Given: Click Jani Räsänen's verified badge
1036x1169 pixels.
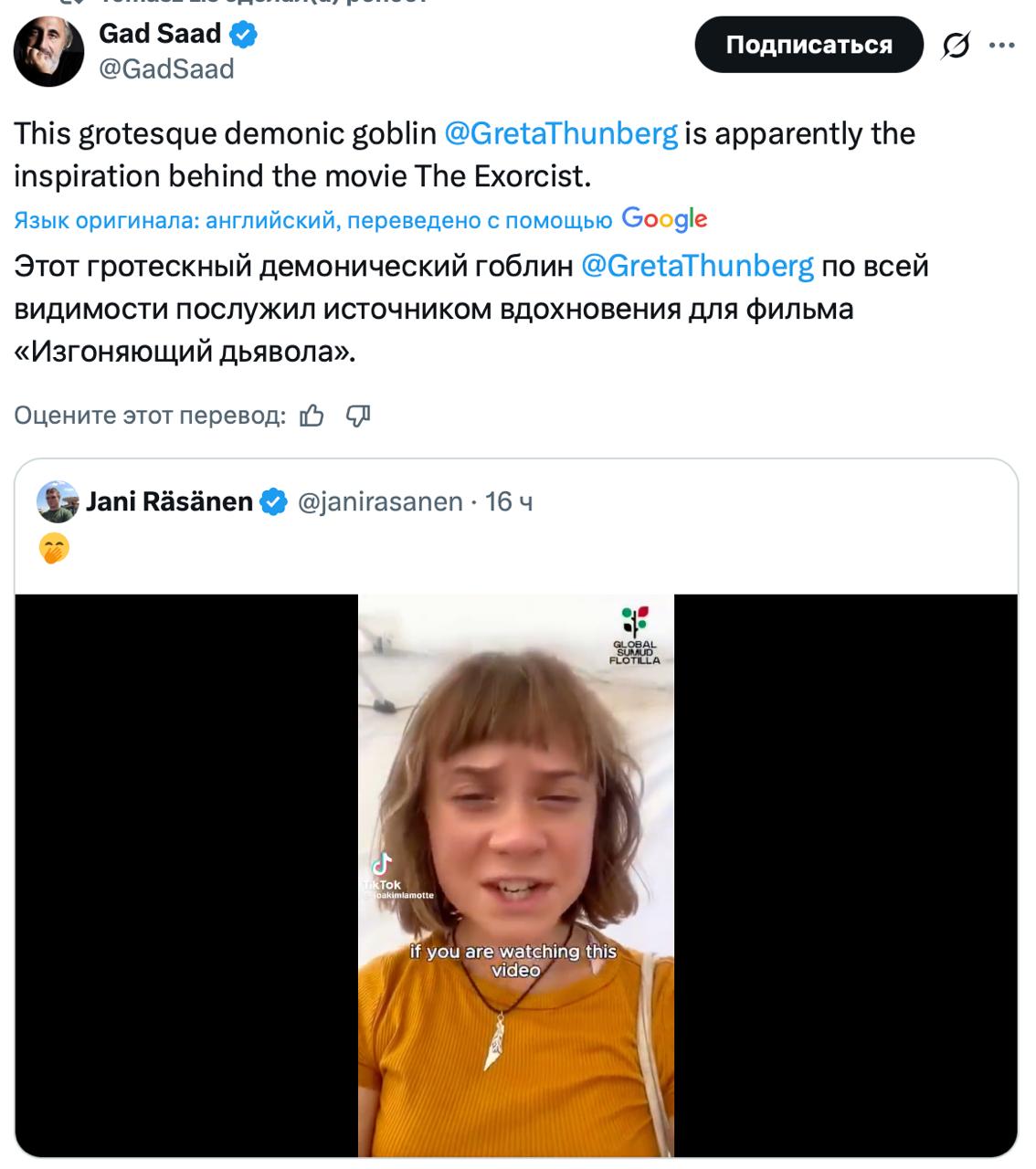Looking at the screenshot, I should [x=274, y=501].
